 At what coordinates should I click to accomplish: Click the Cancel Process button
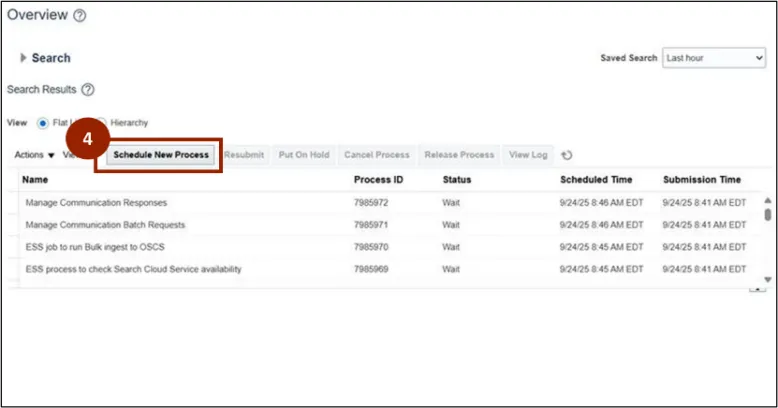coord(377,155)
